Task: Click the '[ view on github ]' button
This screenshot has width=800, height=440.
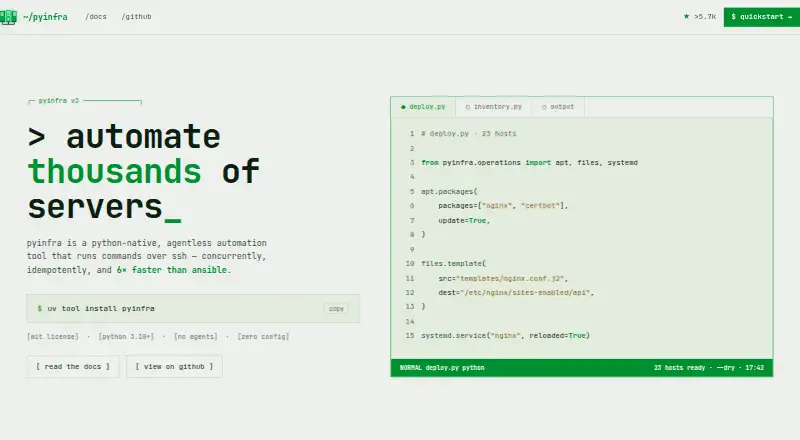Action: [x=174, y=366]
